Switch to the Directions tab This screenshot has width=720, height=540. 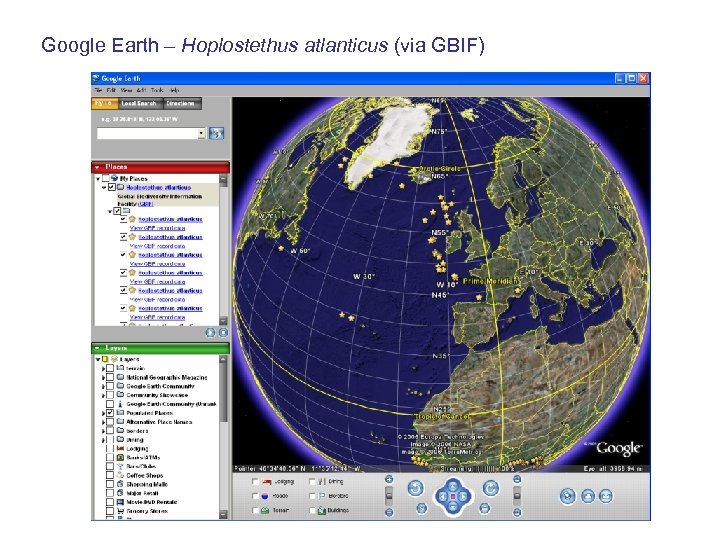click(181, 104)
